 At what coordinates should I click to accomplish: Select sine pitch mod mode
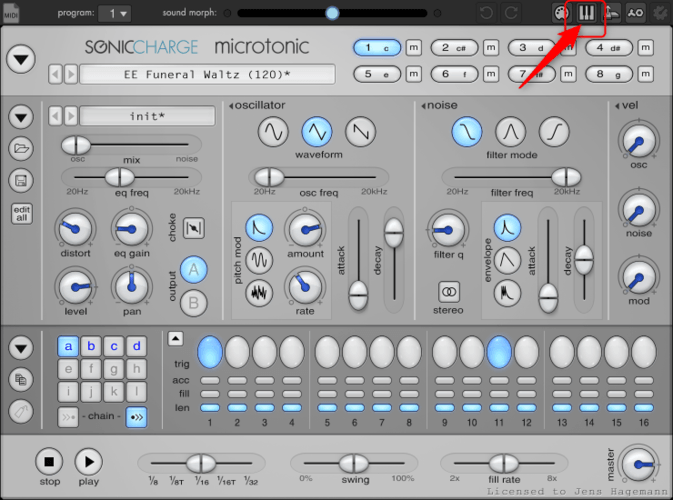[259, 260]
